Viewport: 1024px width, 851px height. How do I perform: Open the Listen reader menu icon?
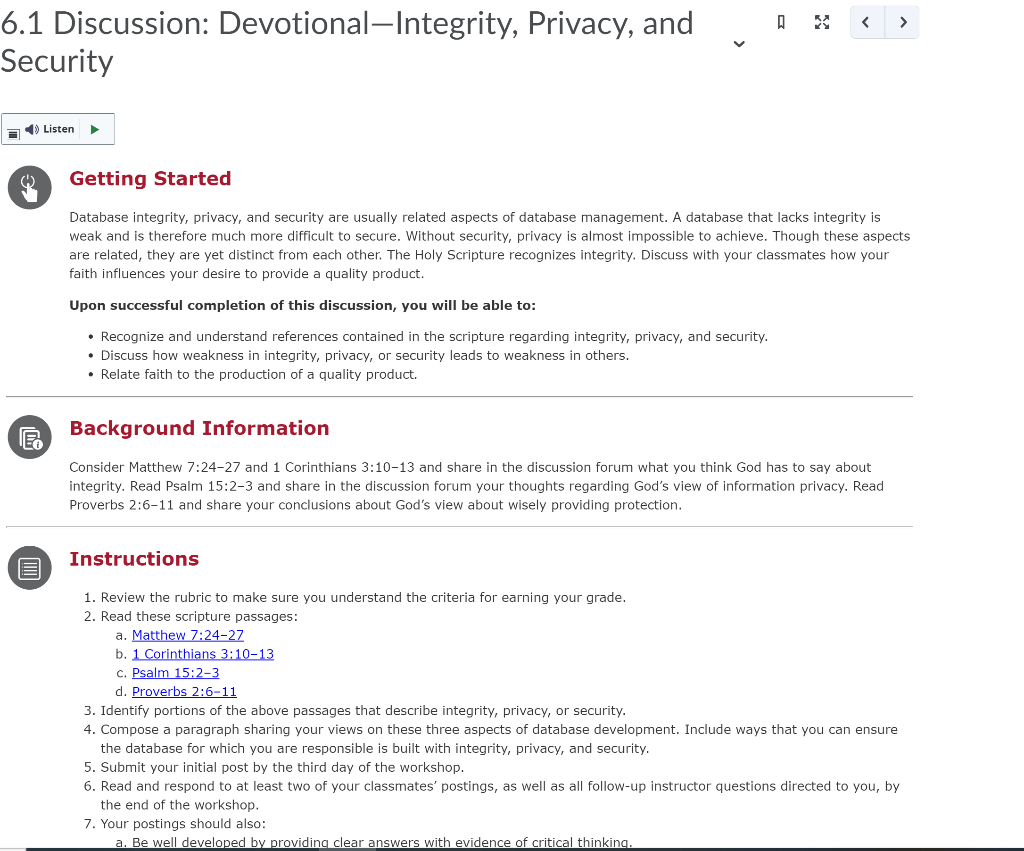click(14, 133)
